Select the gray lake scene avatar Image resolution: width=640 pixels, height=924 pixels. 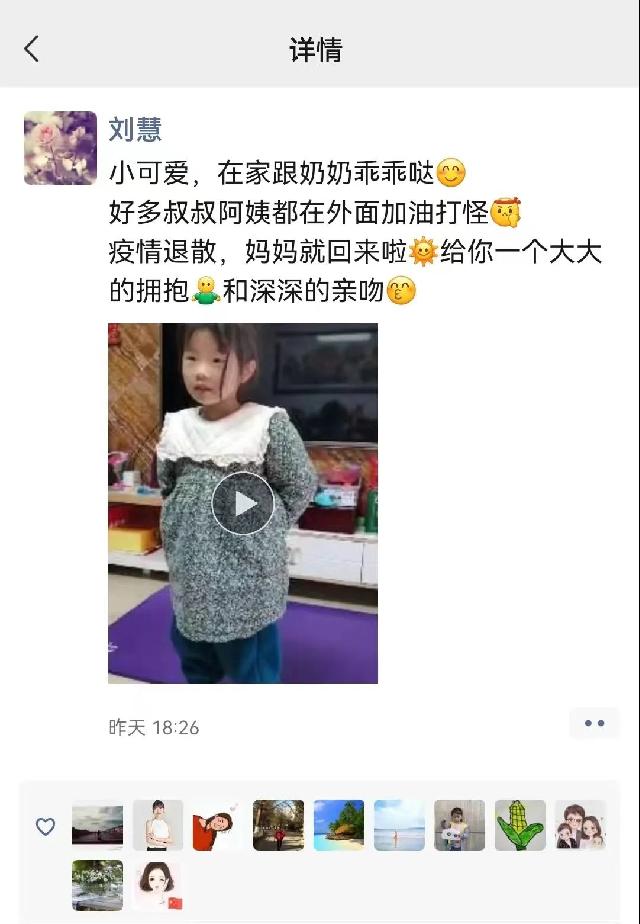point(97,825)
